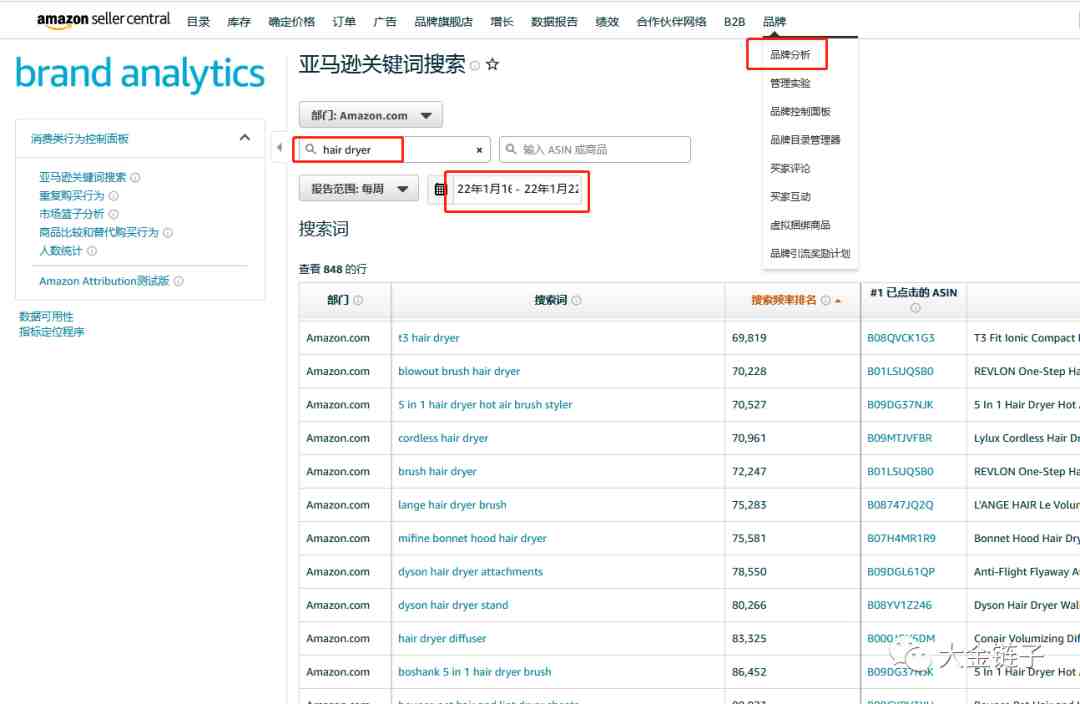Click info icon beside 市场篮子分析

point(114,214)
